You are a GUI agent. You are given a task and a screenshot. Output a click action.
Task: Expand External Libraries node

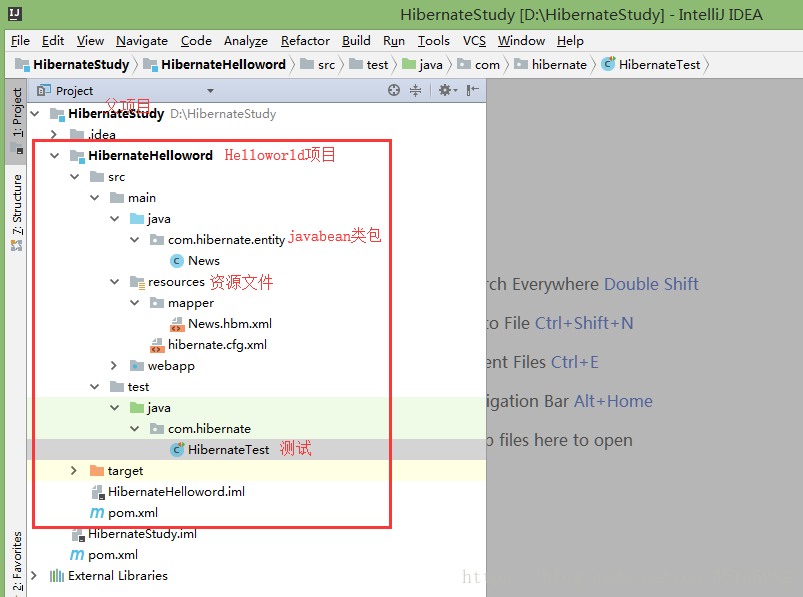click(x=34, y=575)
